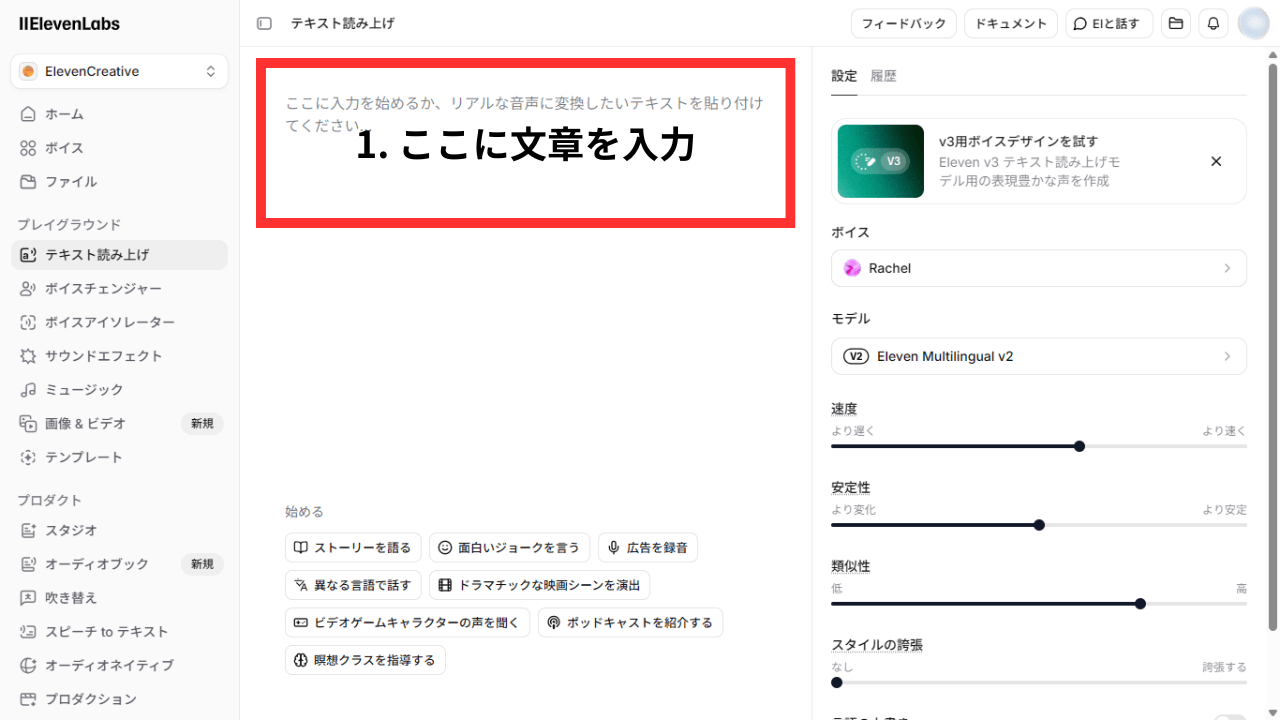Dismiss the v3 voice design banner
The height and width of the screenshot is (720, 1280).
(1216, 161)
